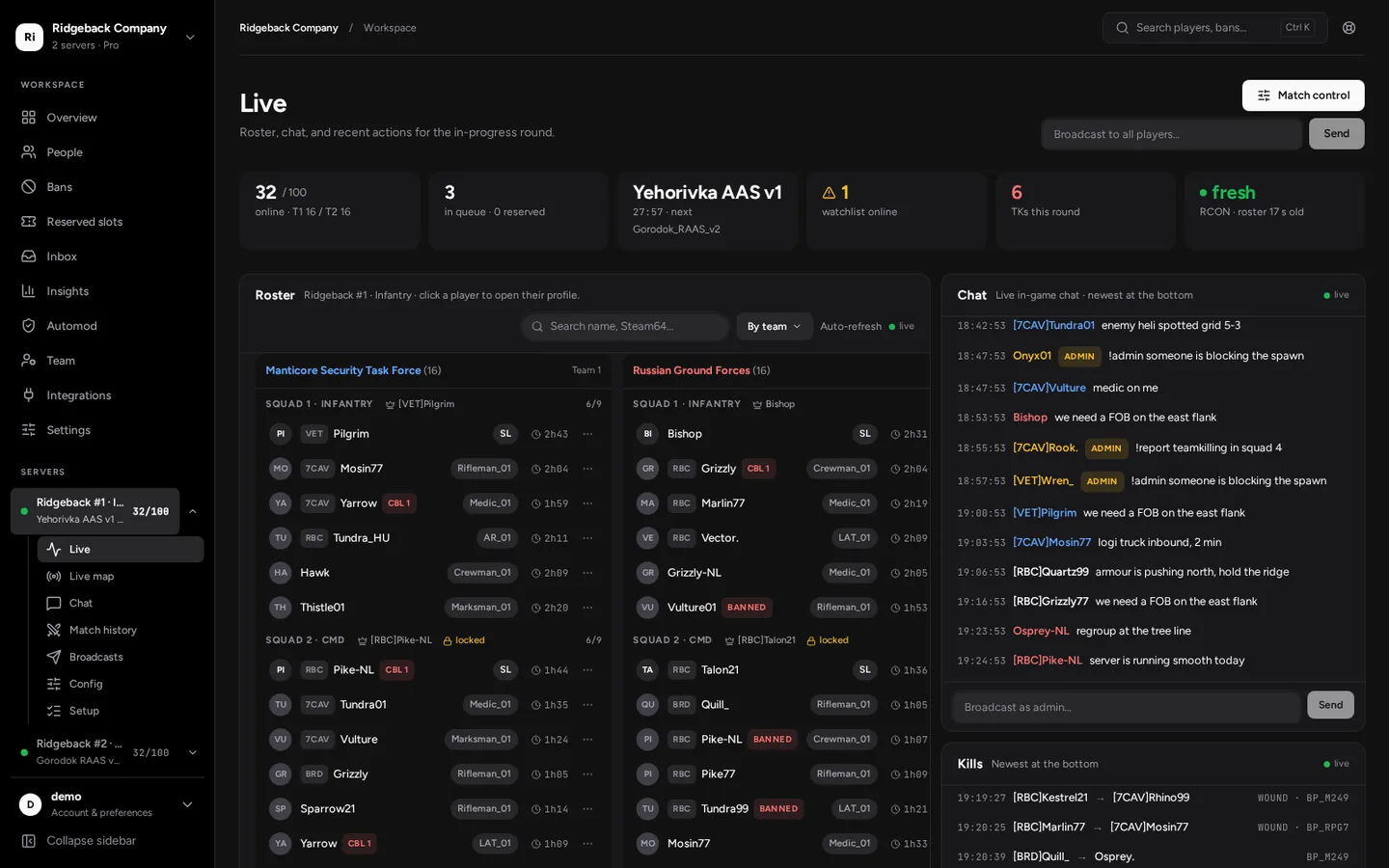The width and height of the screenshot is (1389, 868).
Task: Click Send next to Broadcast as admin
Action: click(x=1330, y=705)
